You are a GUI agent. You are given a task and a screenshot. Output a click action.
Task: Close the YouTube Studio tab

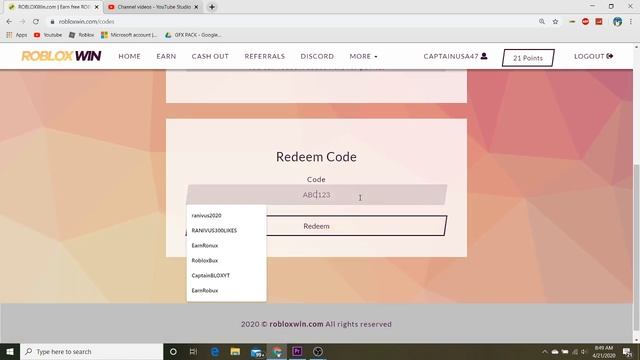196,7
